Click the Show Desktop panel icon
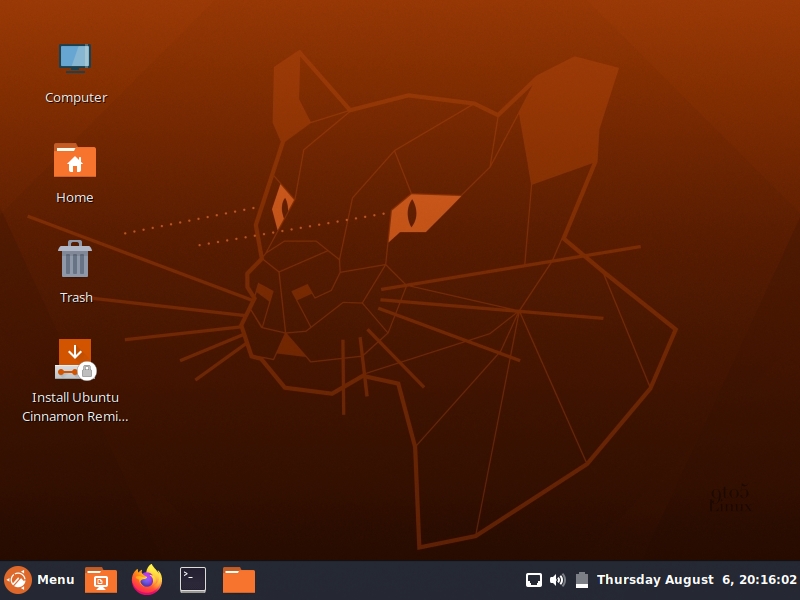The width and height of the screenshot is (800, 600). tap(101, 580)
